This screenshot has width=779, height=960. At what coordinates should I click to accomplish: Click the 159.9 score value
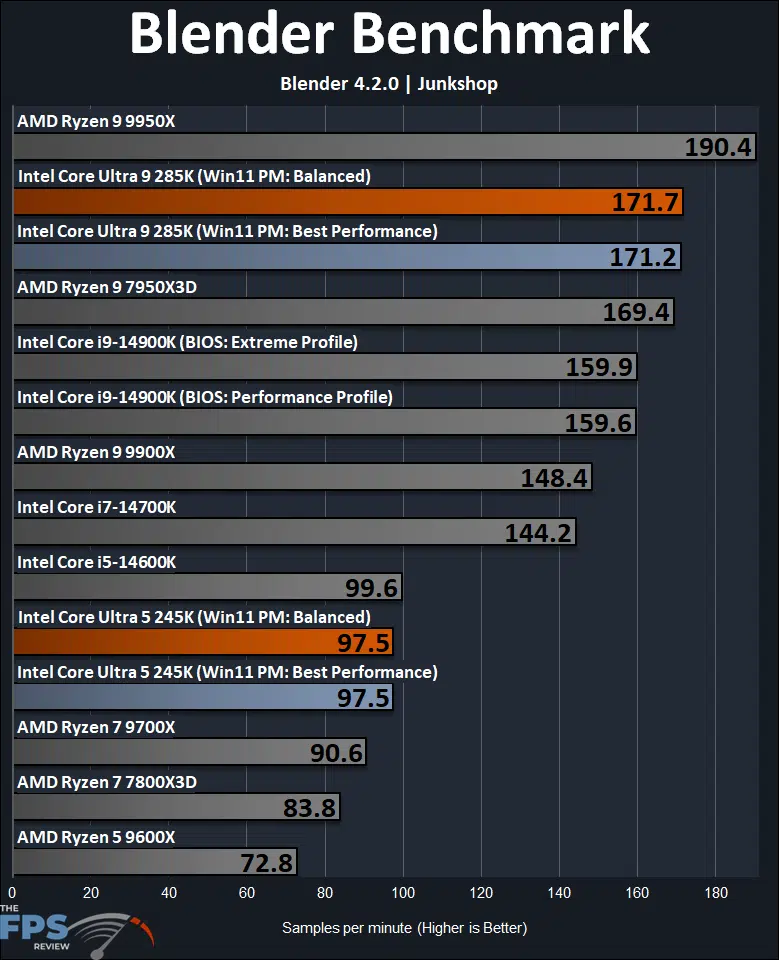(599, 367)
